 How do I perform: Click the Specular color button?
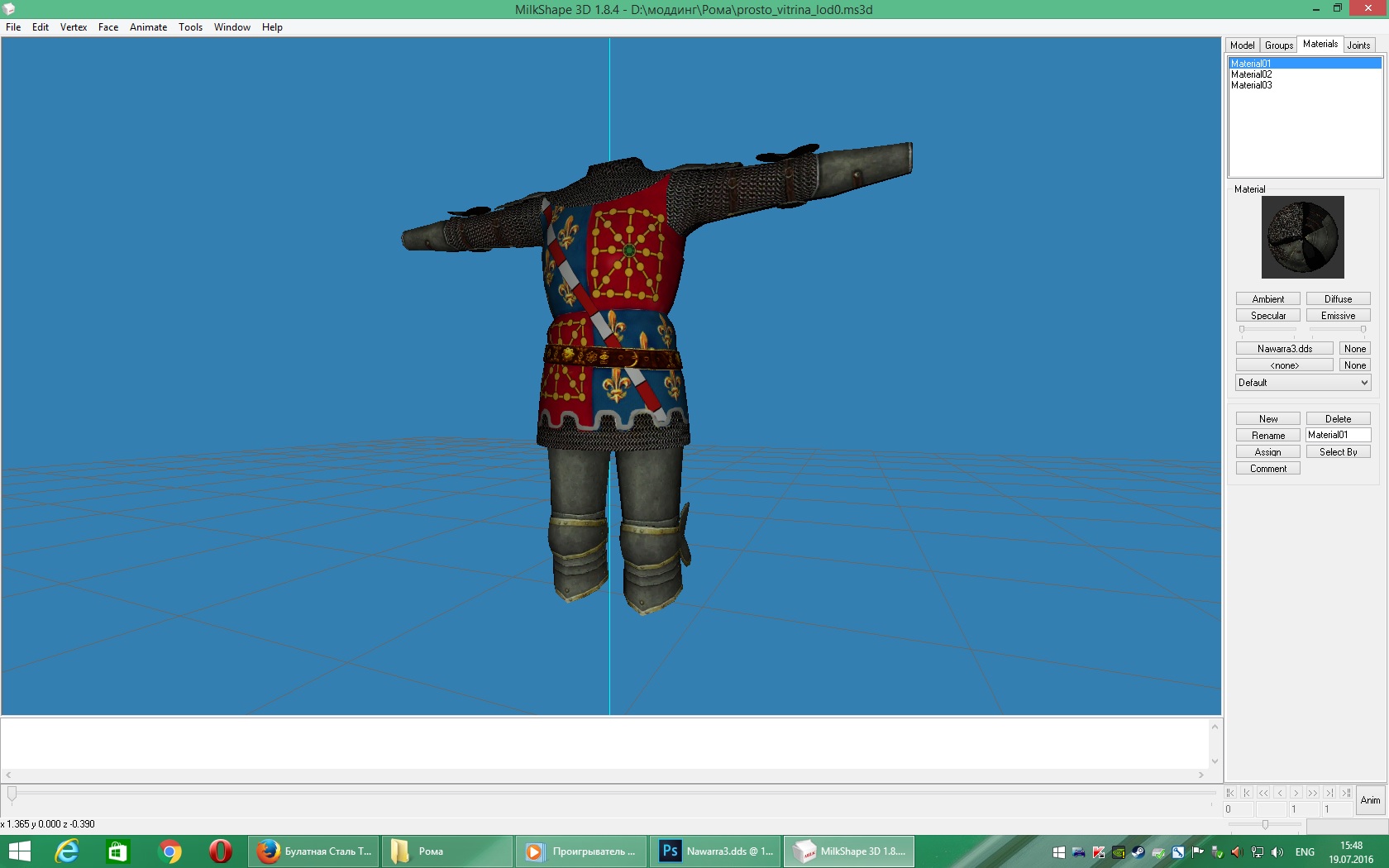pyautogui.click(x=1268, y=316)
